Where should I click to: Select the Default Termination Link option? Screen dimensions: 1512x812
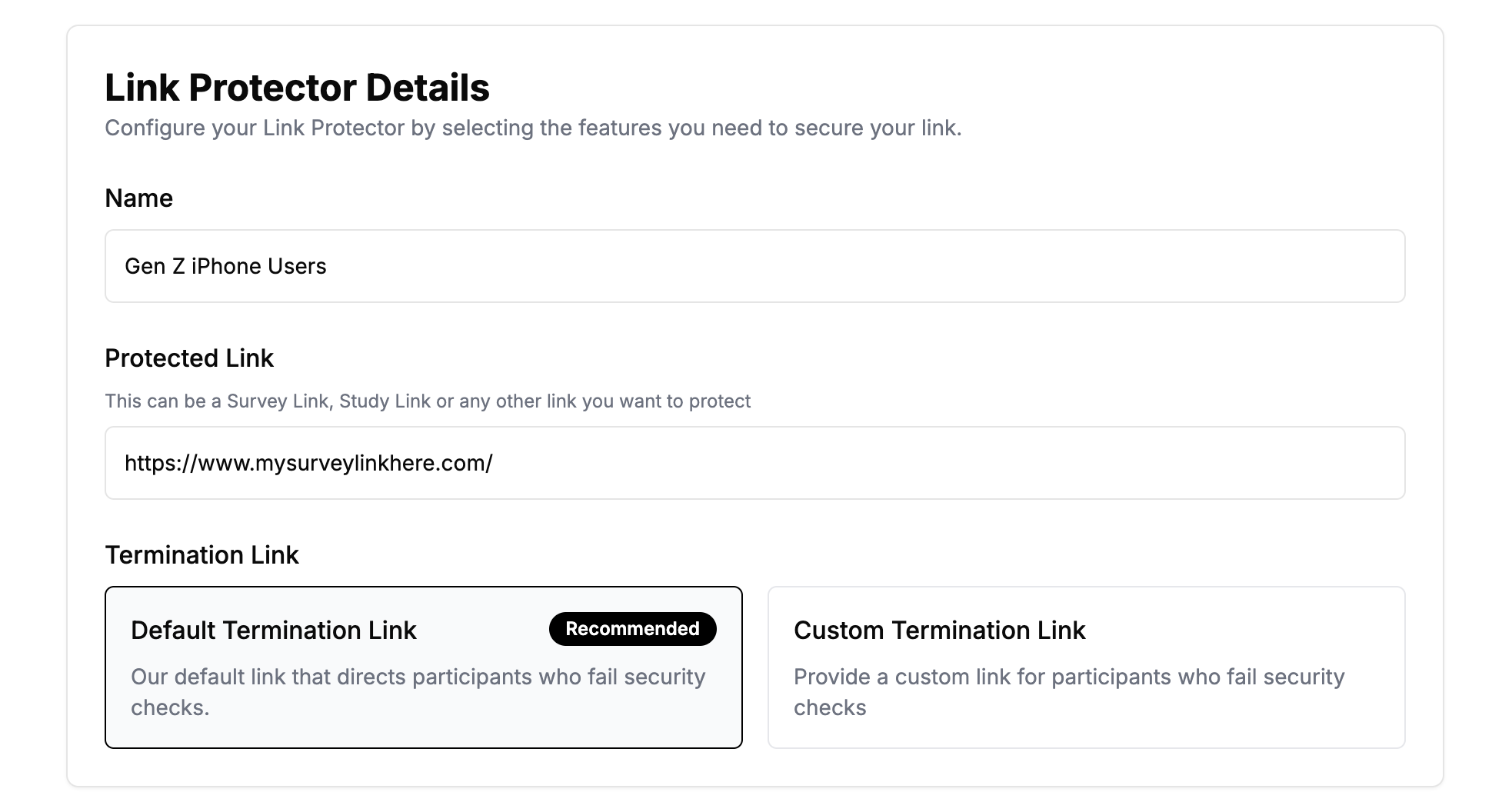tap(423, 667)
